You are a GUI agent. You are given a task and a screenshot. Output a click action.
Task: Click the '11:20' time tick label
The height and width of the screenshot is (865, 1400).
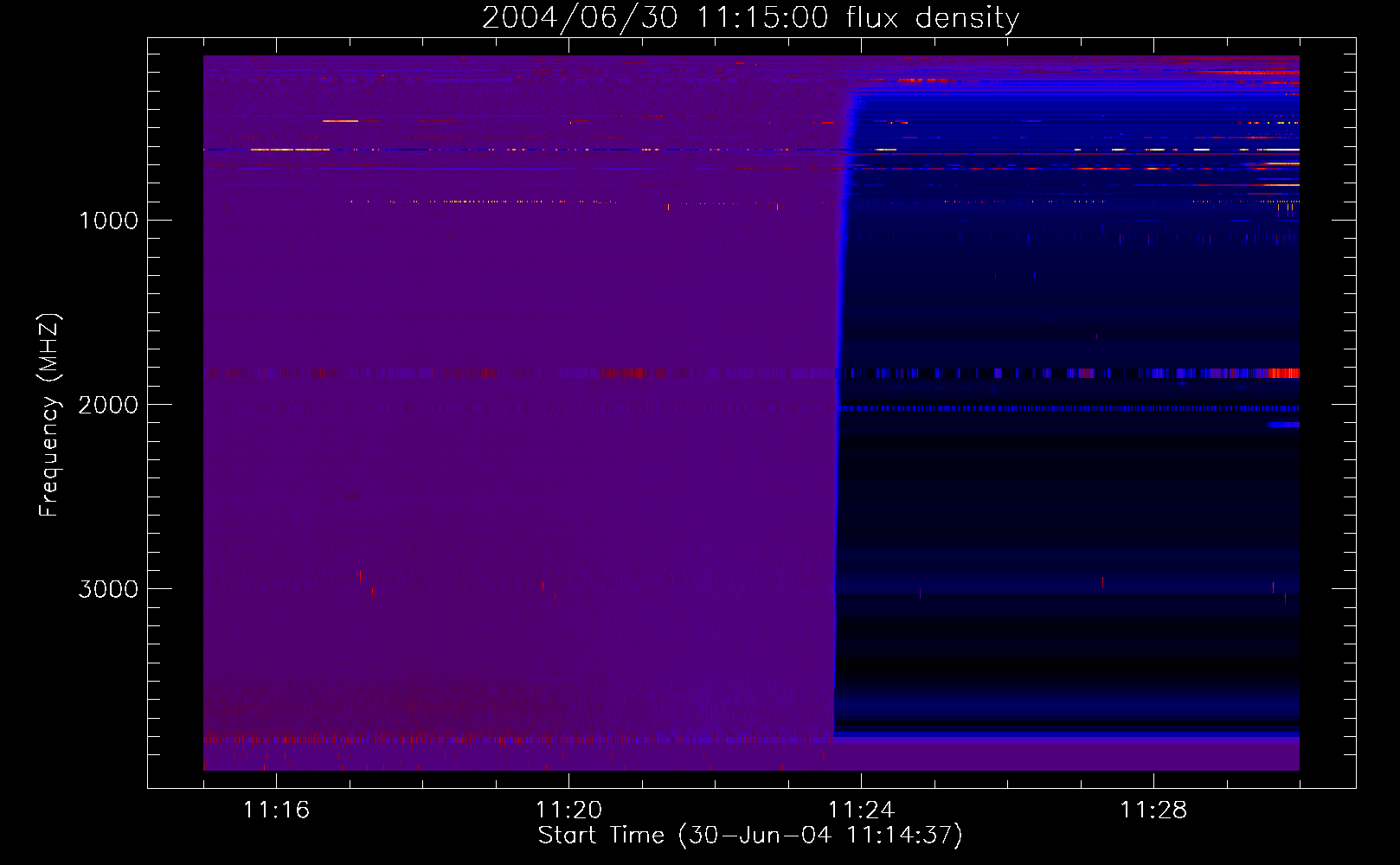(568, 811)
